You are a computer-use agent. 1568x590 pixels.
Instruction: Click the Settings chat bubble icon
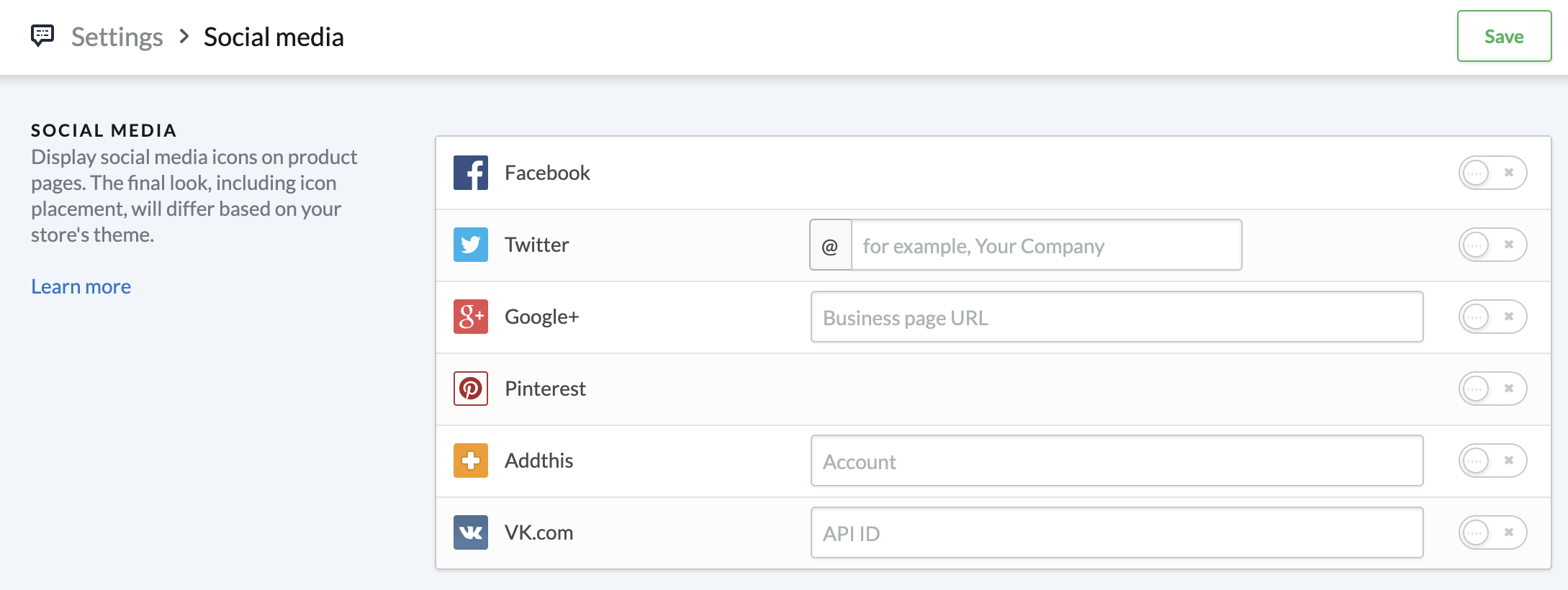point(42,35)
